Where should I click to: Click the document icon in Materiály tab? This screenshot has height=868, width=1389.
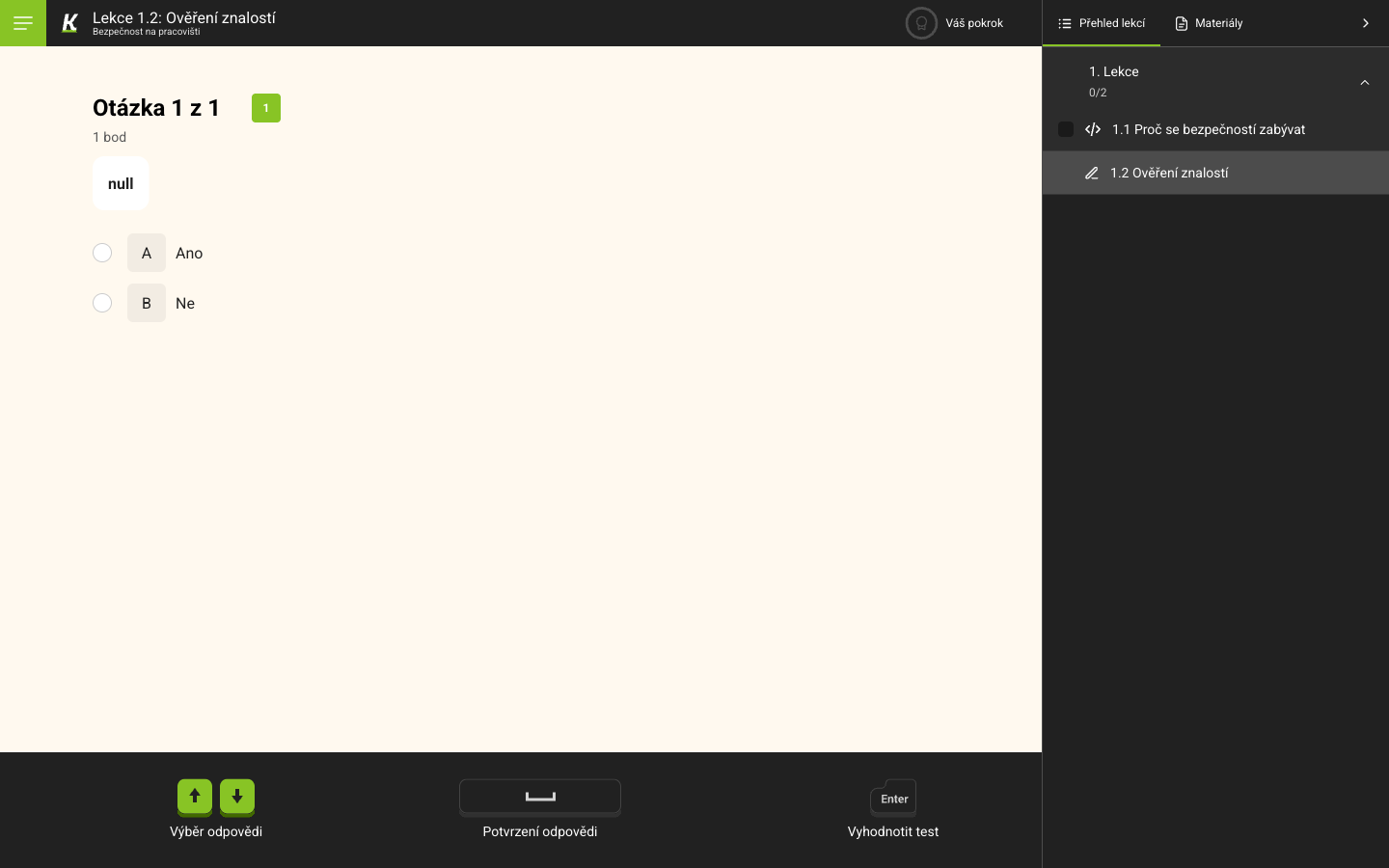(x=1182, y=23)
